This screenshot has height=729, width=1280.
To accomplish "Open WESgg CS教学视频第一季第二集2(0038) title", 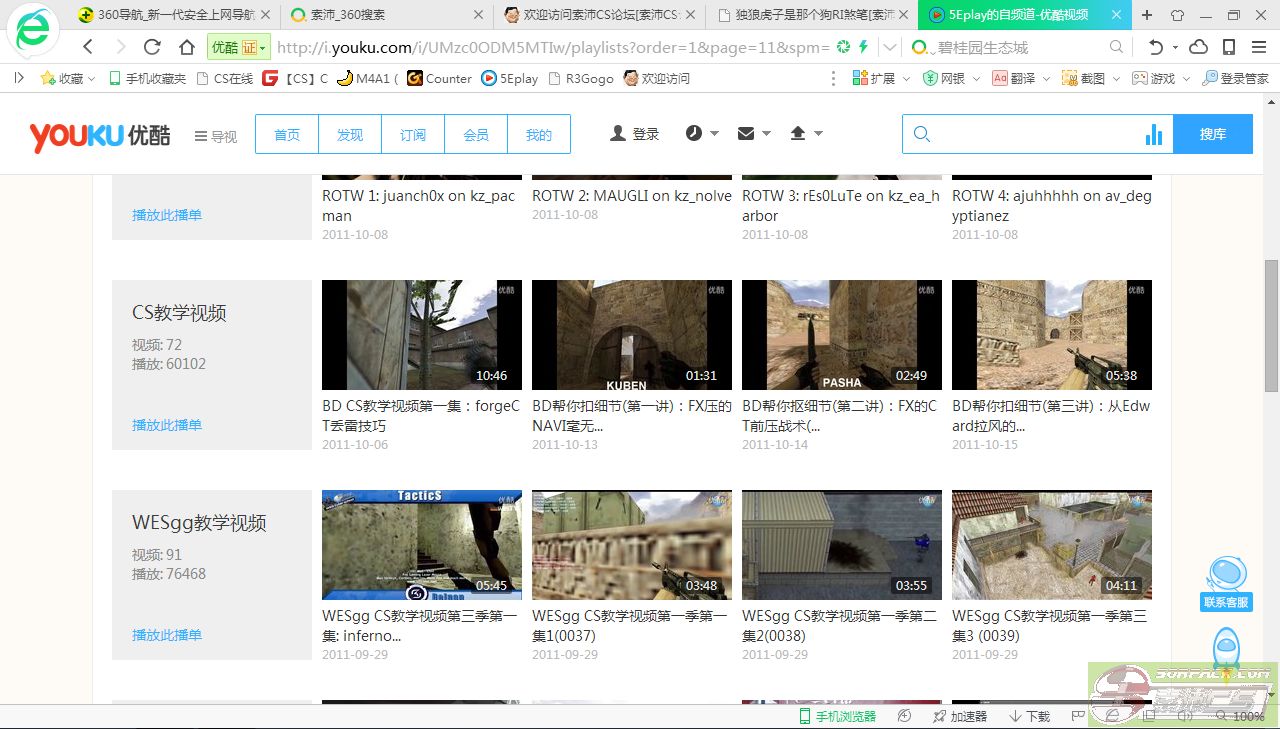I will click(x=842, y=626).
